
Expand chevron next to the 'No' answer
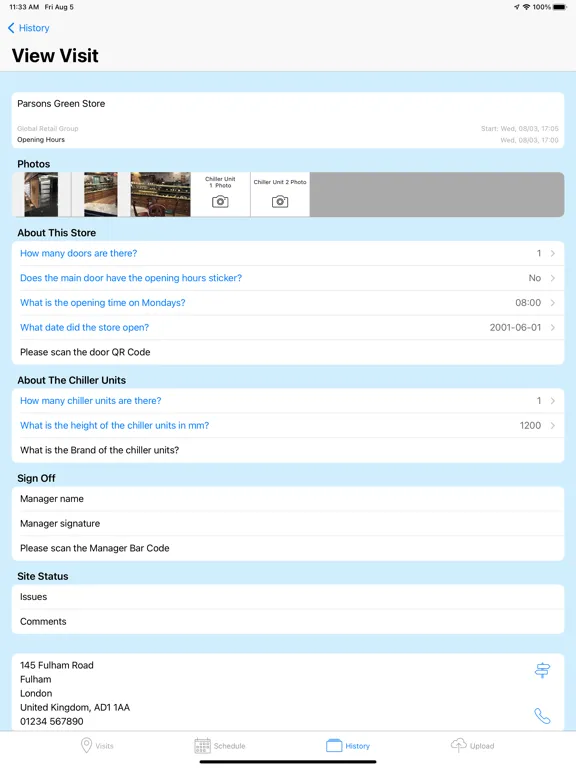552,278
